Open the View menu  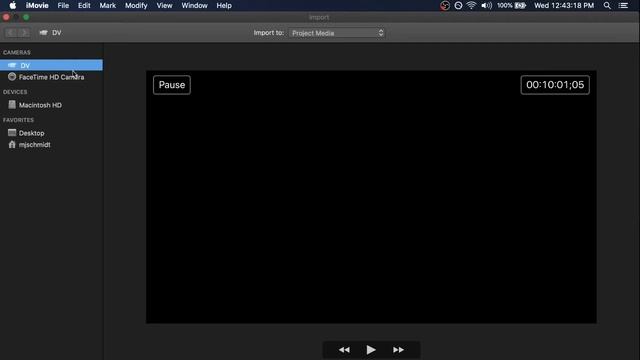tap(164, 6)
